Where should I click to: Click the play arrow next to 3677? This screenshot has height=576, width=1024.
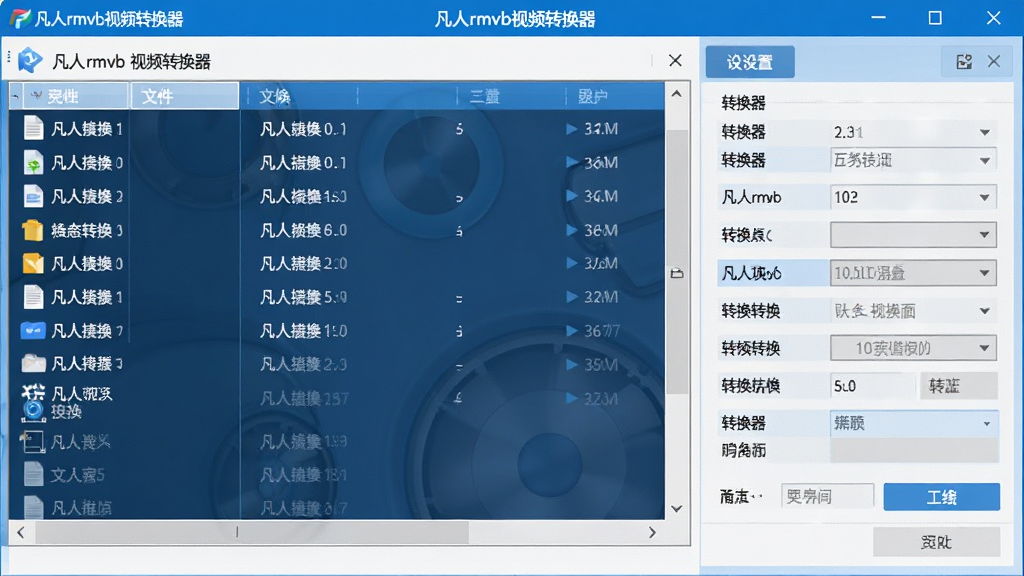tap(571, 330)
